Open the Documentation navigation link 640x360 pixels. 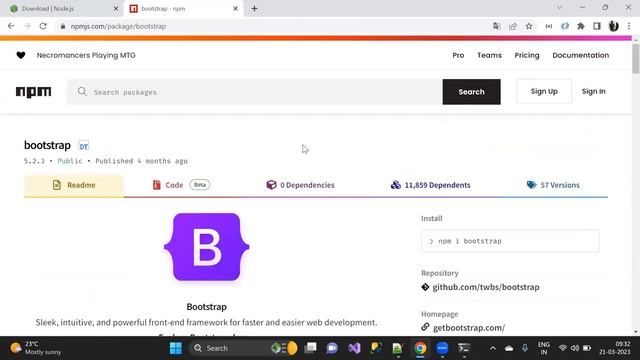(580, 55)
